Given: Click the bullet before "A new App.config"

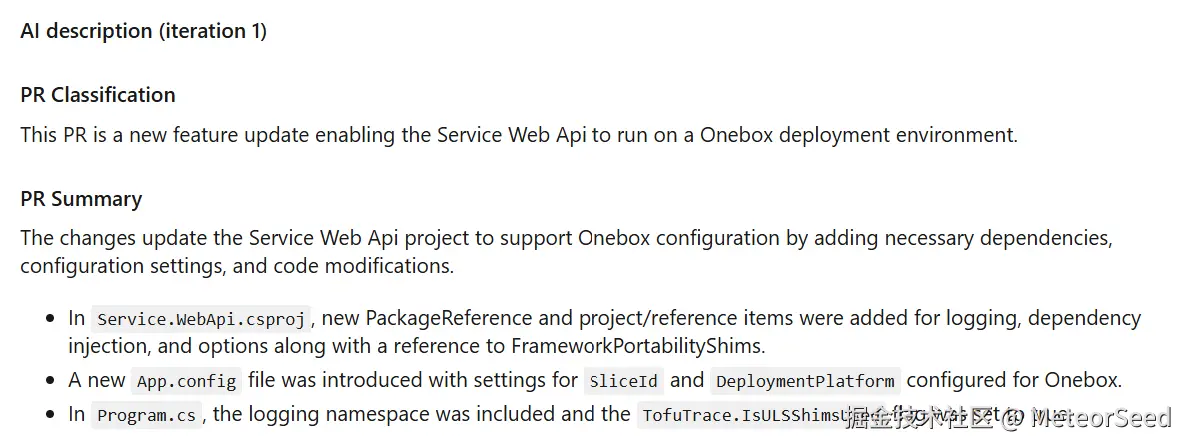Looking at the screenshot, I should pos(50,381).
